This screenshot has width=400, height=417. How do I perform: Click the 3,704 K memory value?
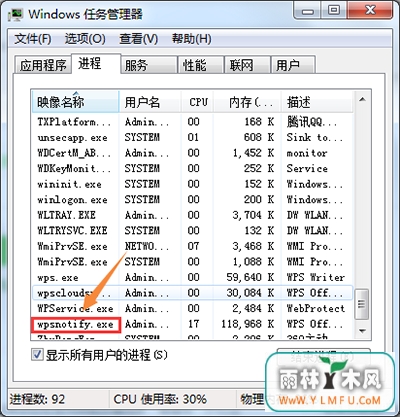point(253,215)
